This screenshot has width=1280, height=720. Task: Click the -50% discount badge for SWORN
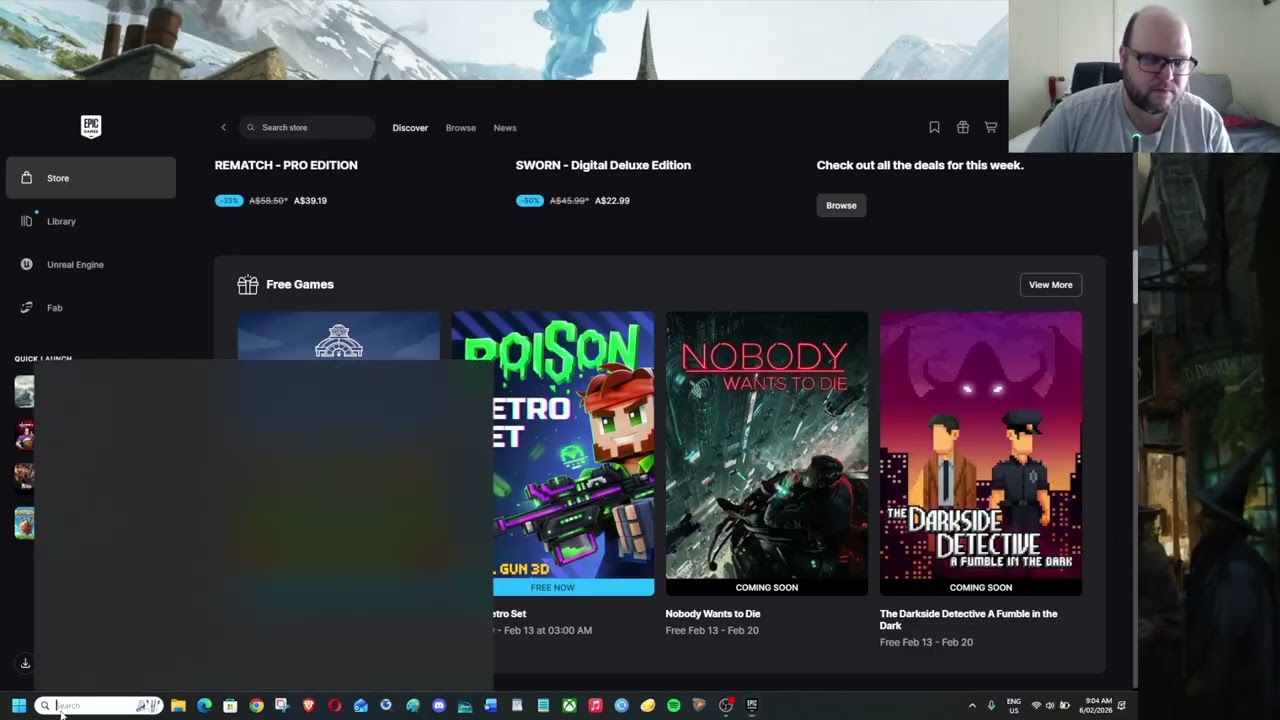click(x=530, y=201)
